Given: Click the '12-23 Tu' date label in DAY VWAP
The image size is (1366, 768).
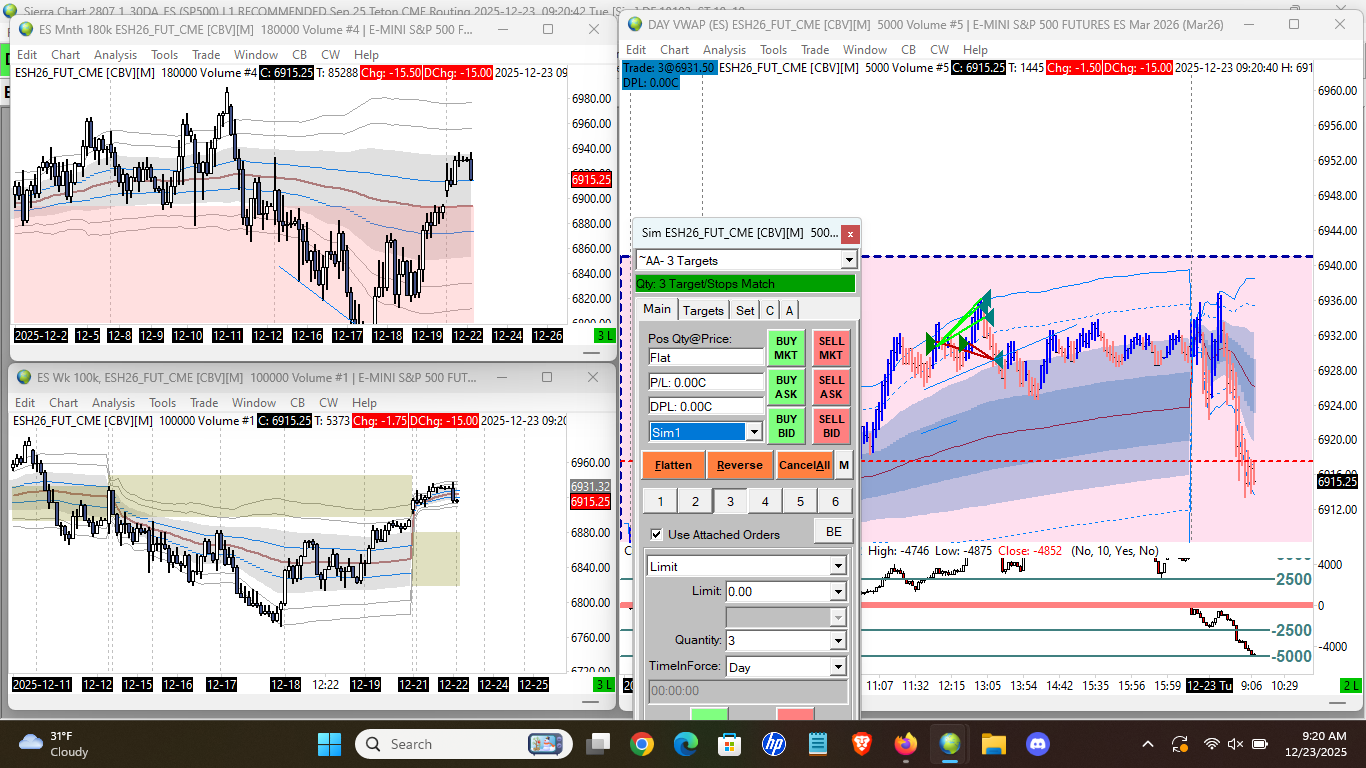Looking at the screenshot, I should click(1210, 686).
